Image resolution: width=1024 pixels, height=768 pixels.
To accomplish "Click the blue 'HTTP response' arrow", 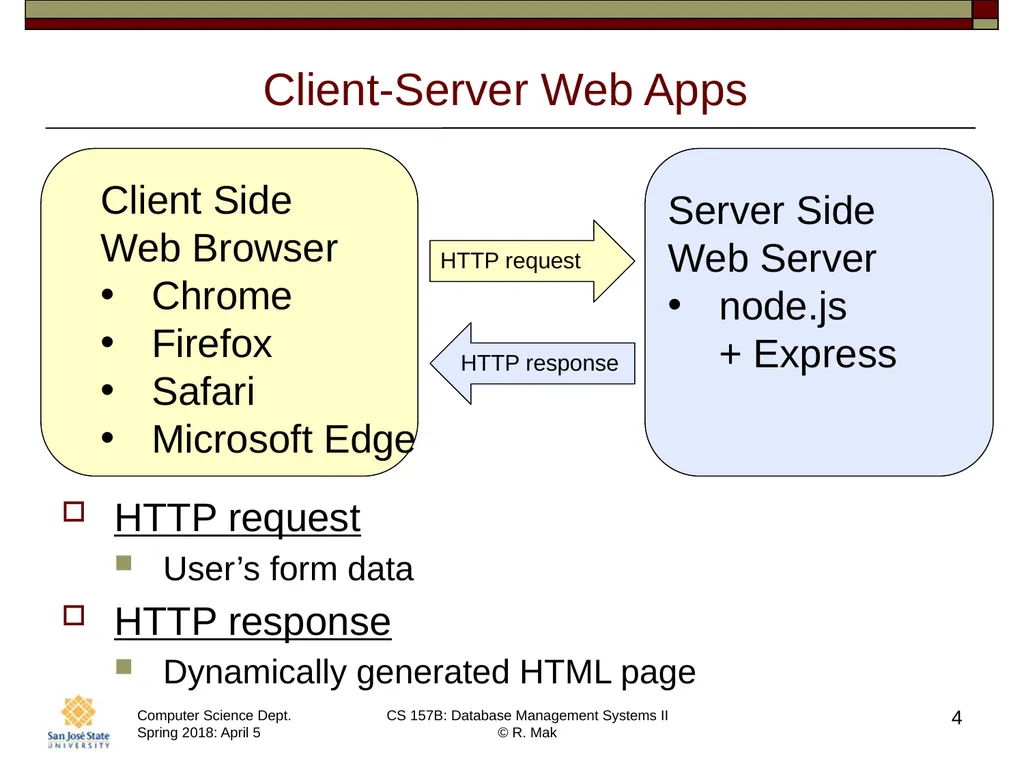I will click(532, 363).
